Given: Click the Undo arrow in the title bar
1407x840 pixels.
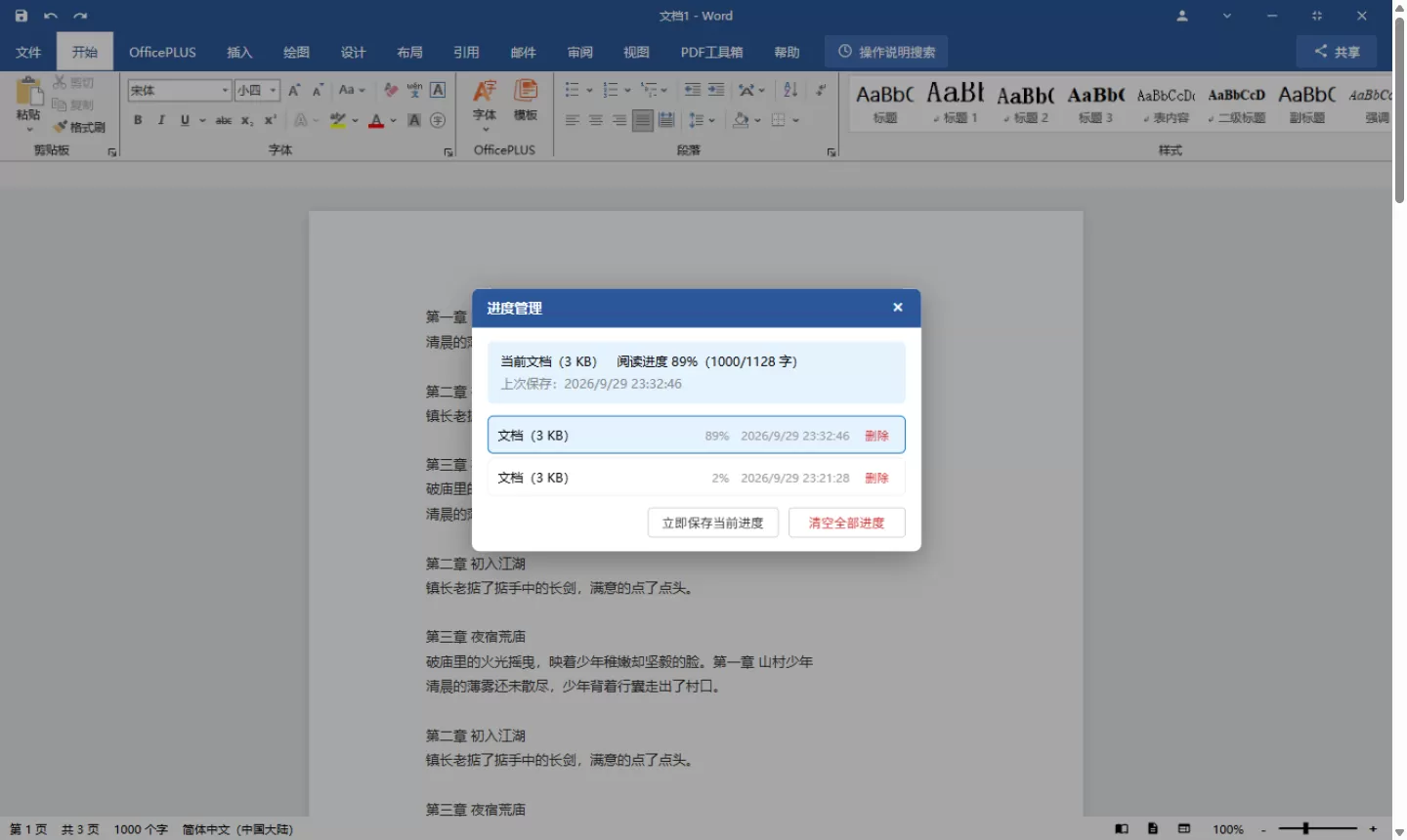Looking at the screenshot, I should point(51,16).
